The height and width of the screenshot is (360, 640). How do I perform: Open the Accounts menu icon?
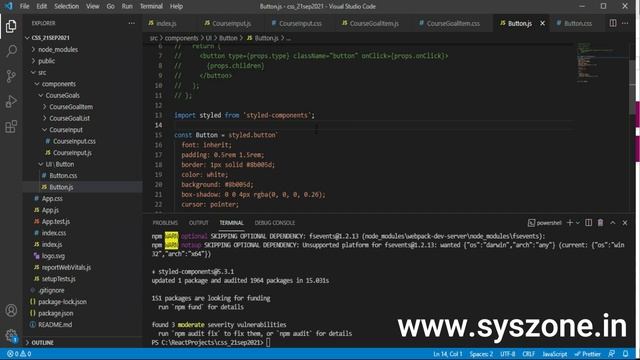click(11, 310)
